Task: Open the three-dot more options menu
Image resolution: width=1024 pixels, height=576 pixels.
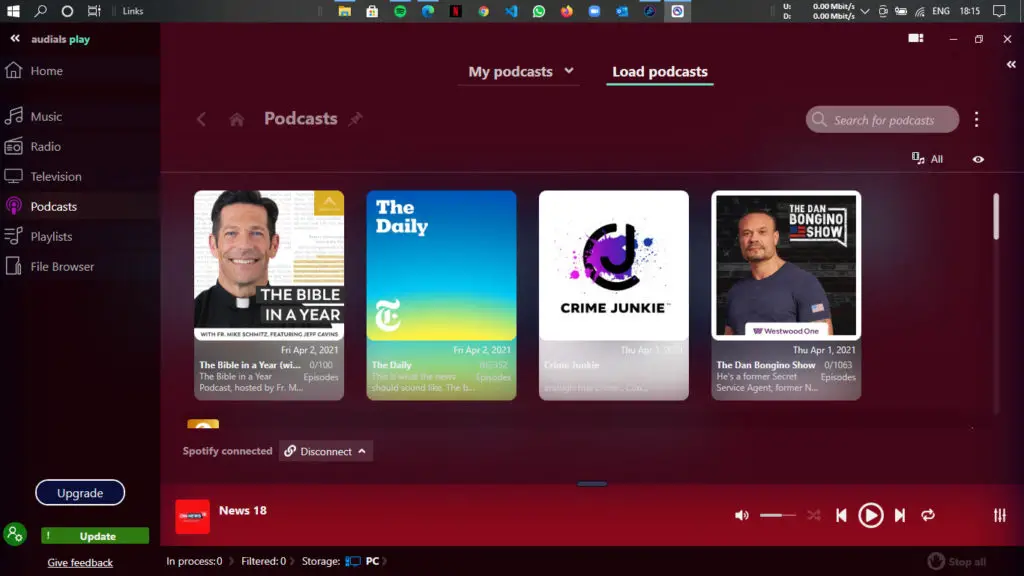Action: pyautogui.click(x=976, y=120)
